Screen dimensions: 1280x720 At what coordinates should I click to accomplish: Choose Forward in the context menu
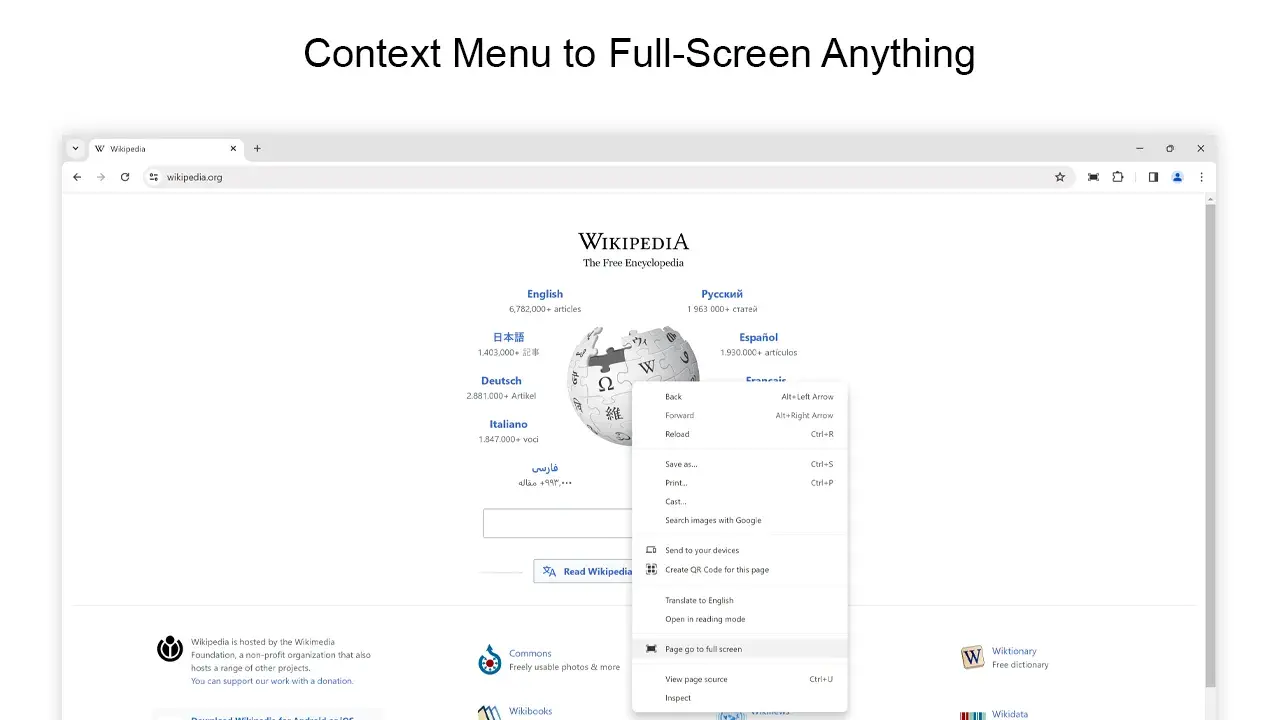pos(740,415)
